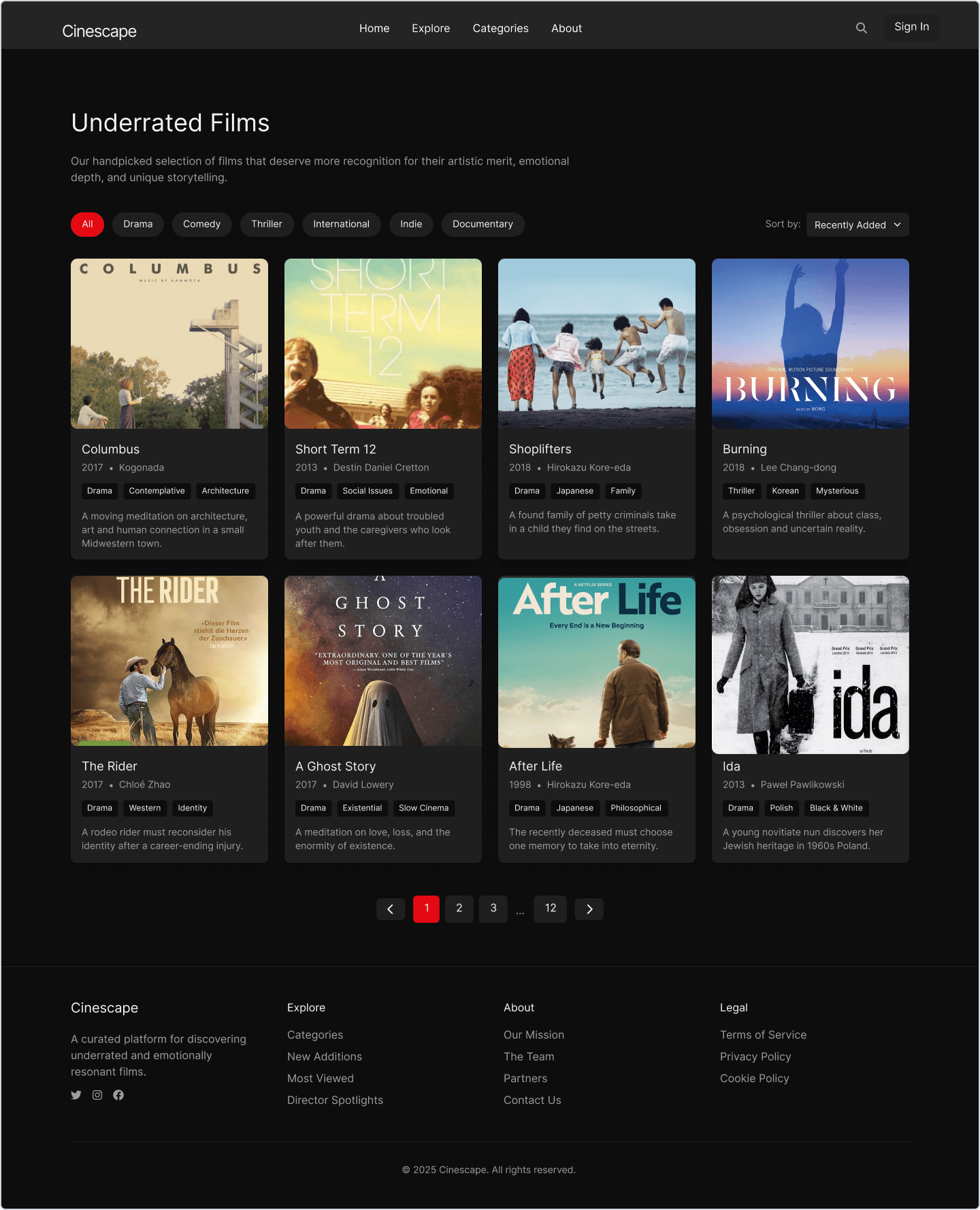Open The Rider poster image

pos(169,661)
